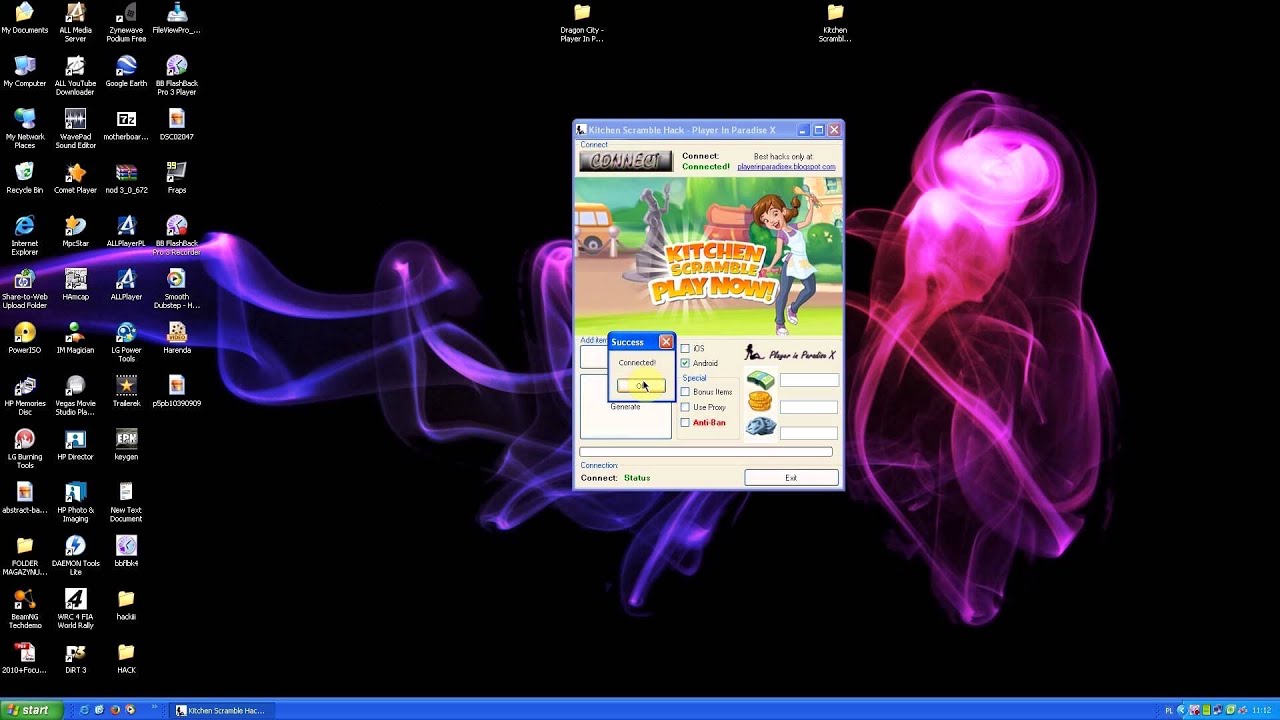
Task: Enable the Bonus Items checkbox
Action: 685,392
